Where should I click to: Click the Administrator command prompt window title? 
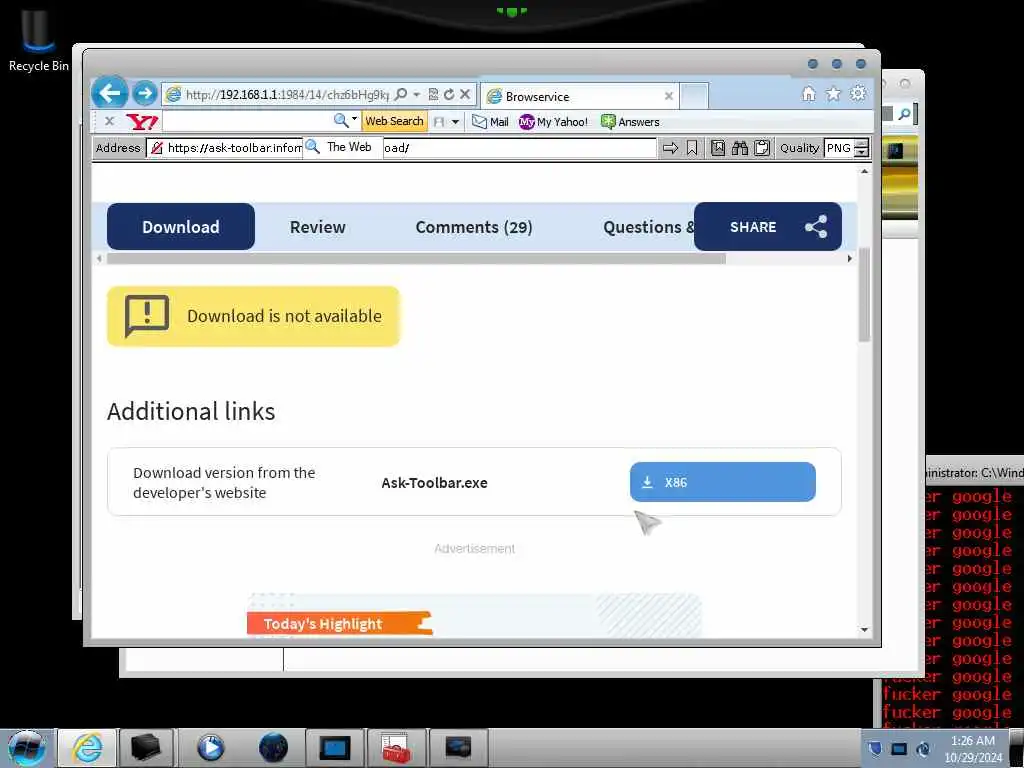point(975,472)
